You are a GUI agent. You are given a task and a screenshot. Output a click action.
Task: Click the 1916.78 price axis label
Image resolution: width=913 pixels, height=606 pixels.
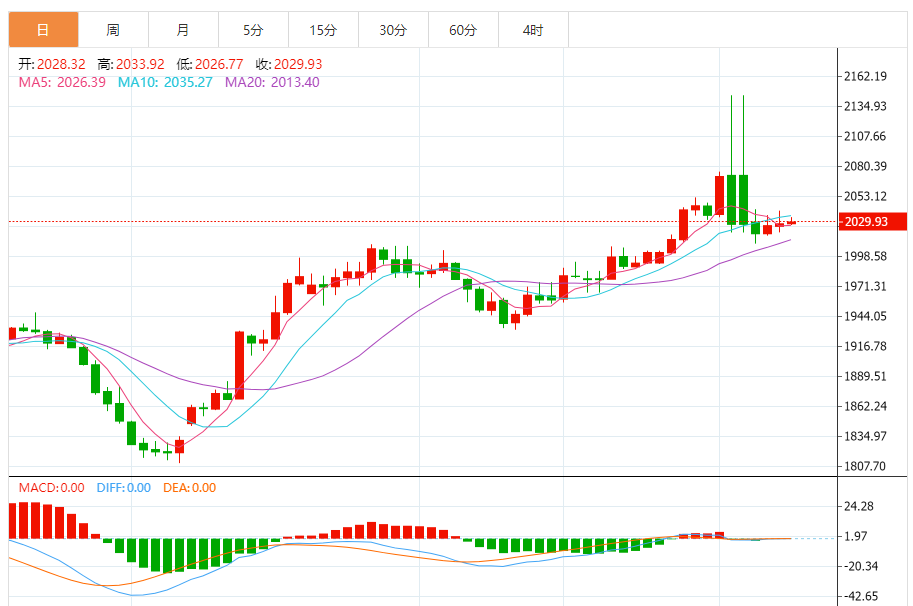865,346
